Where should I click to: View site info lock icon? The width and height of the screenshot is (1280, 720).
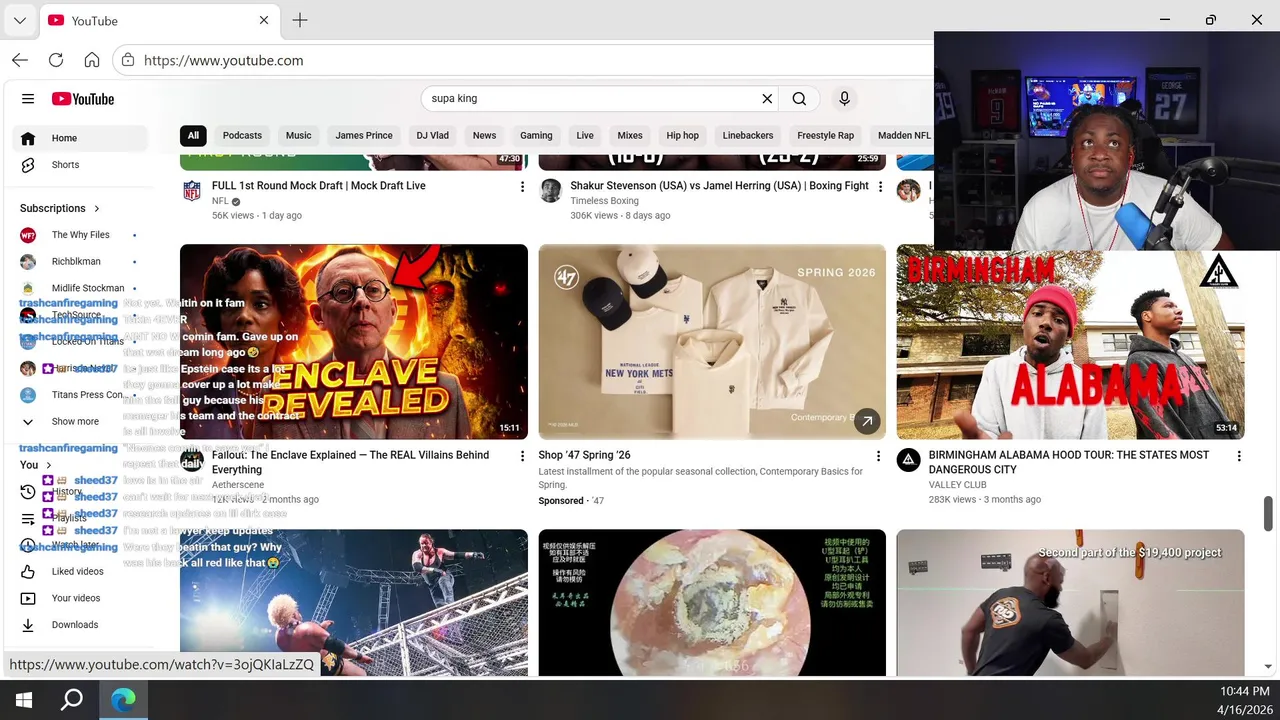coord(128,60)
